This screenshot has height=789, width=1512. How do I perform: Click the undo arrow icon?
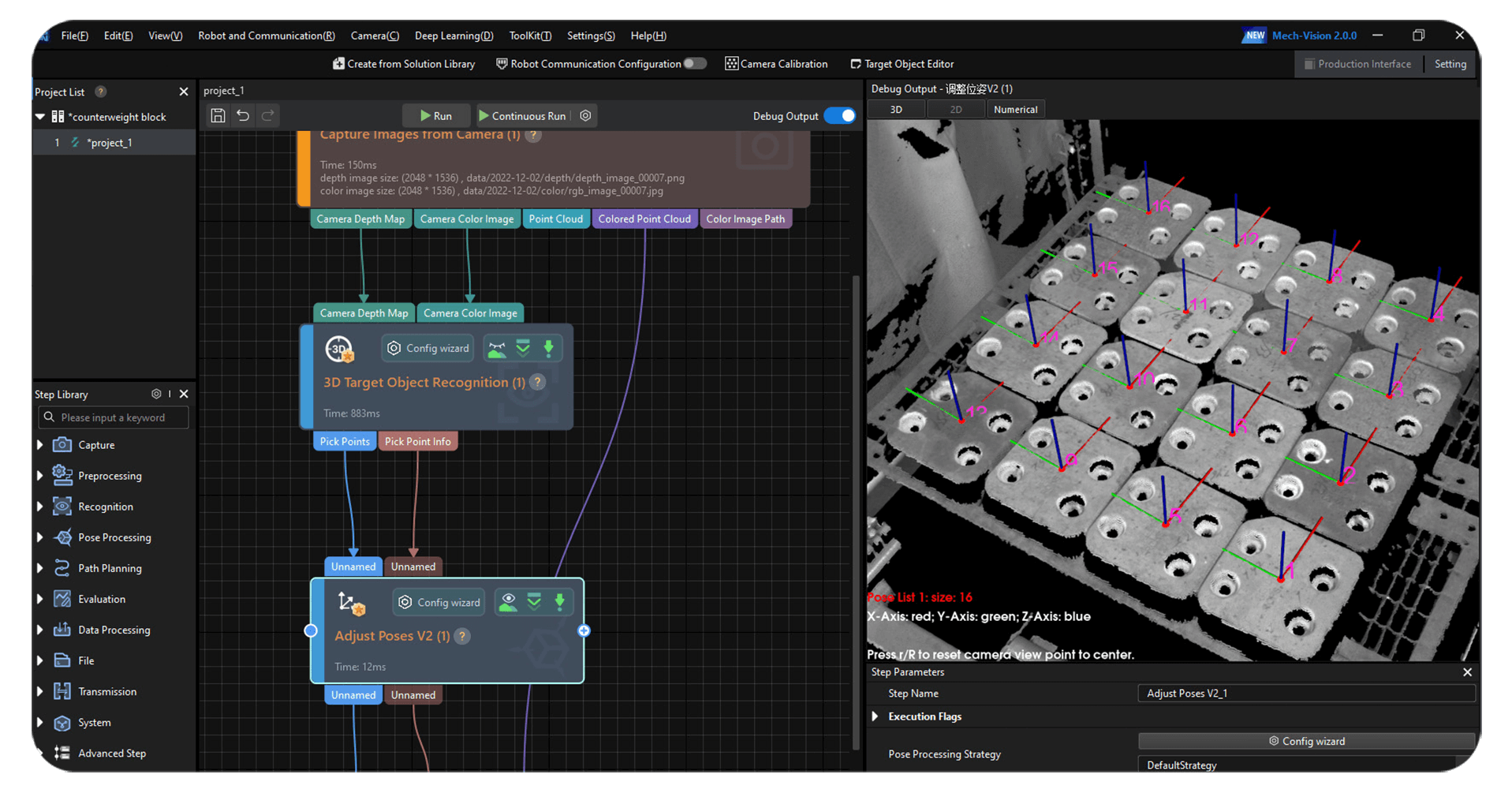(243, 116)
